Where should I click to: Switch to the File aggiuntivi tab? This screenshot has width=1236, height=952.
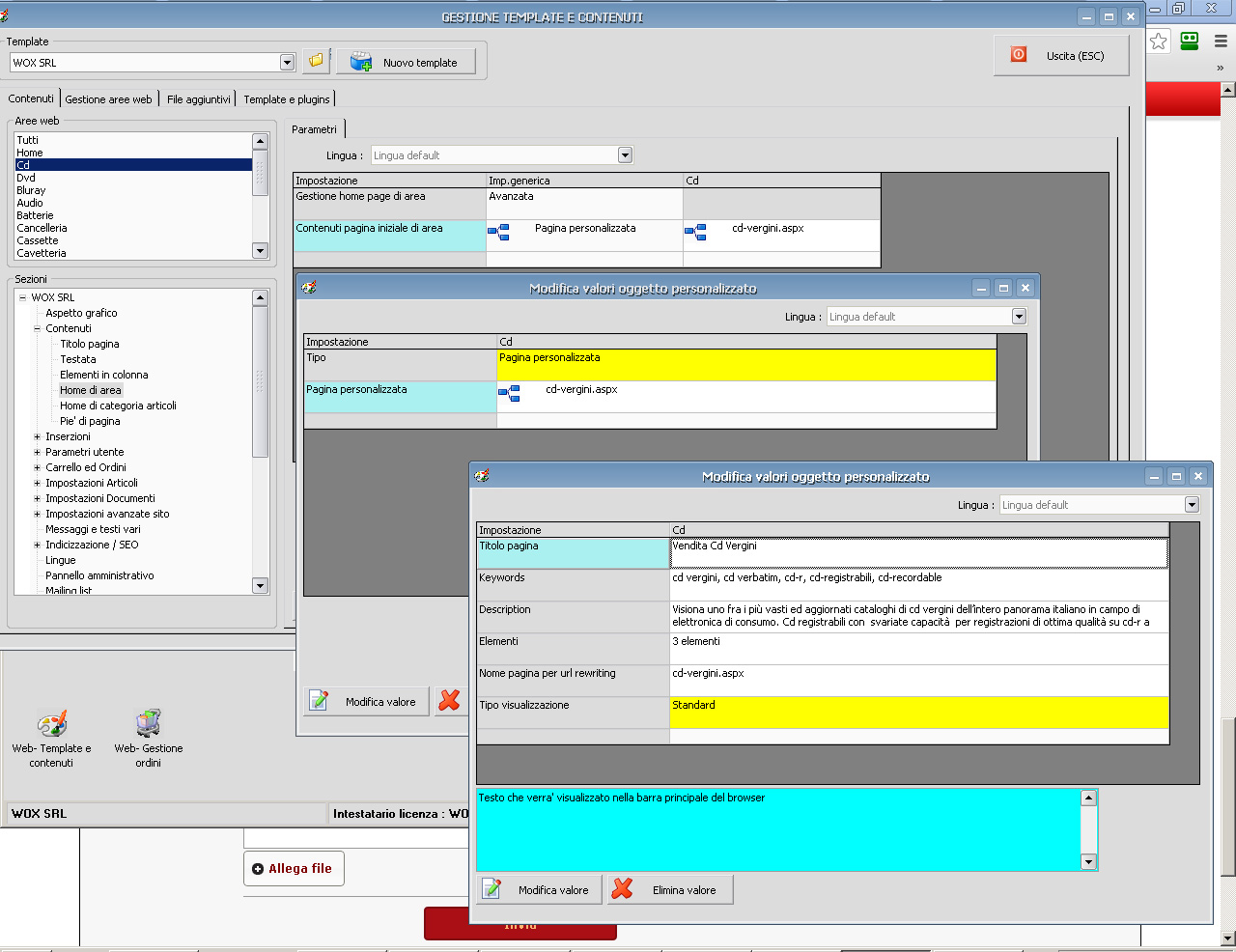[x=199, y=99]
